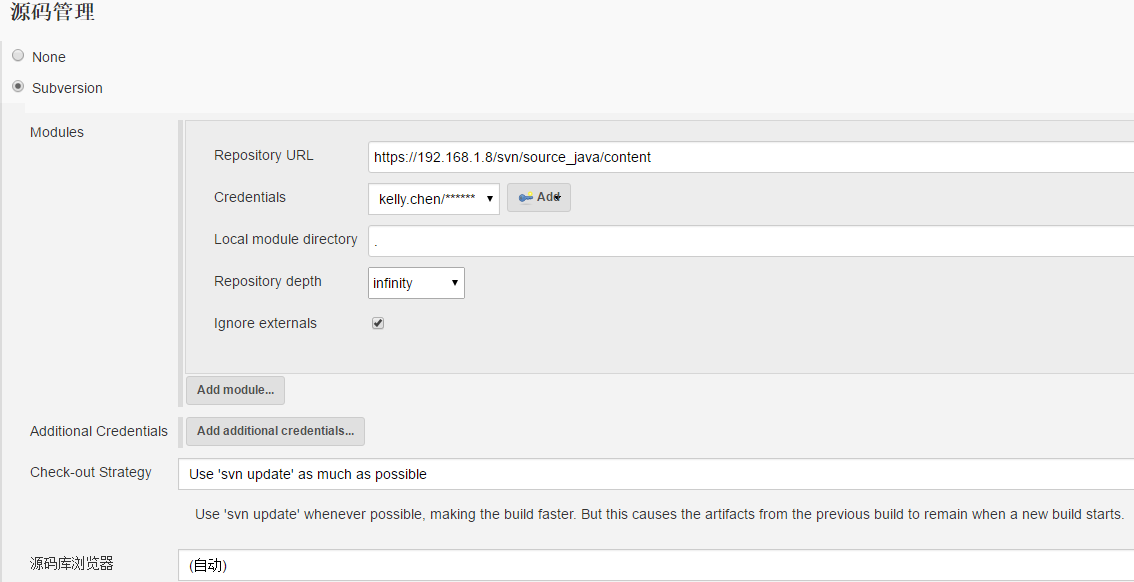Click the Local module directory label
Screen dimensions: 1134x582
click(x=285, y=239)
